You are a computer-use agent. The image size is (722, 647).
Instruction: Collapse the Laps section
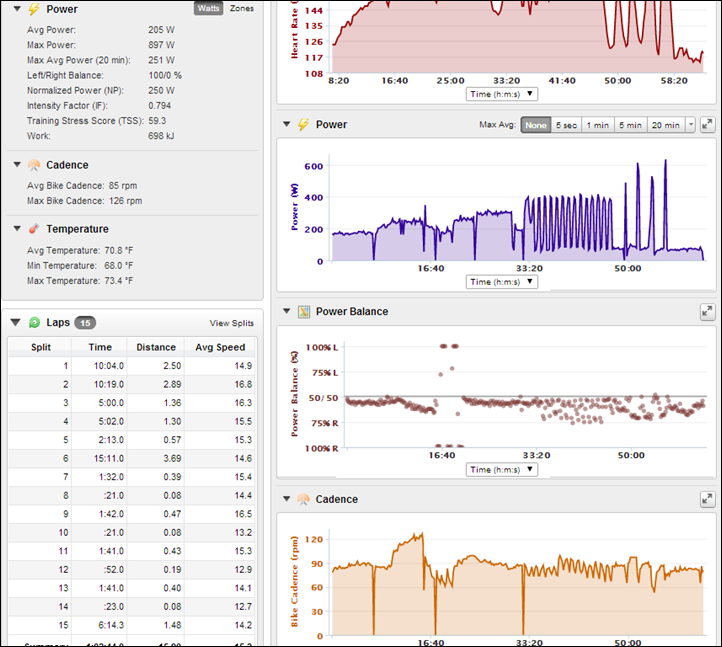click(16, 322)
